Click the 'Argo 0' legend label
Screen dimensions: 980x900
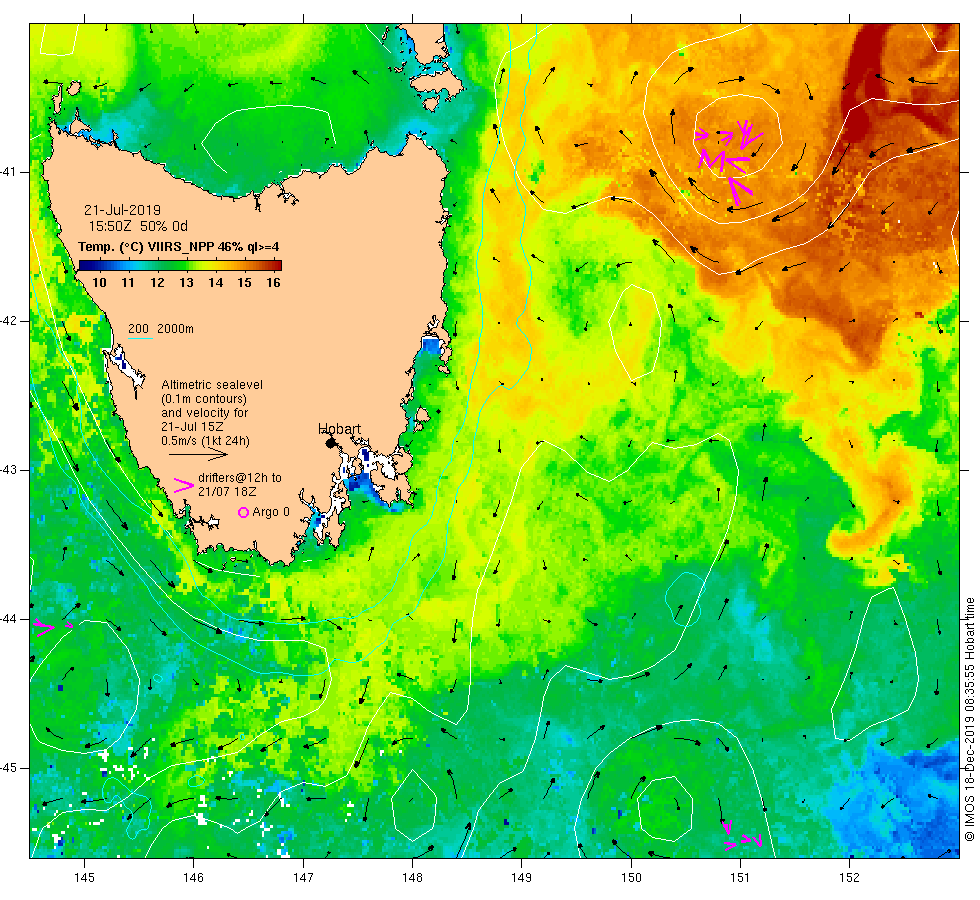coord(271,512)
